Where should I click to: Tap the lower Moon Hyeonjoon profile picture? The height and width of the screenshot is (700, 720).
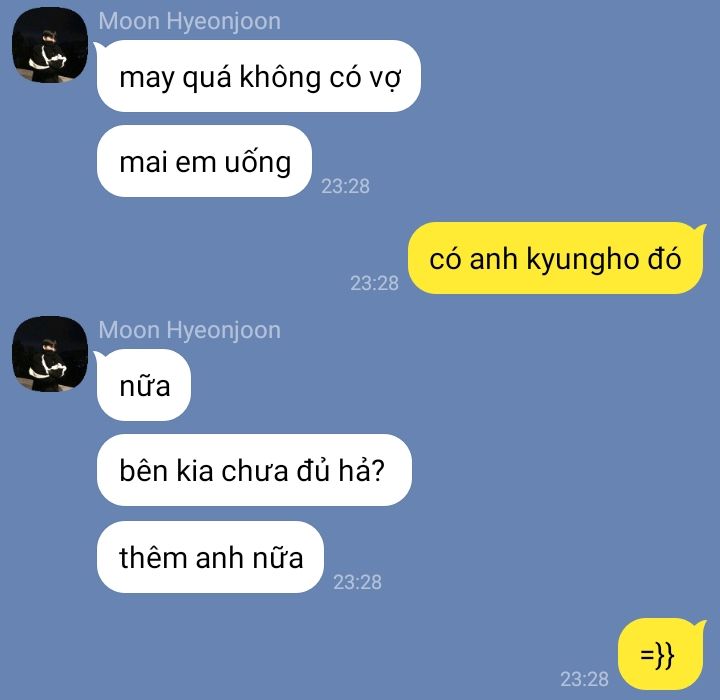pos(50,354)
